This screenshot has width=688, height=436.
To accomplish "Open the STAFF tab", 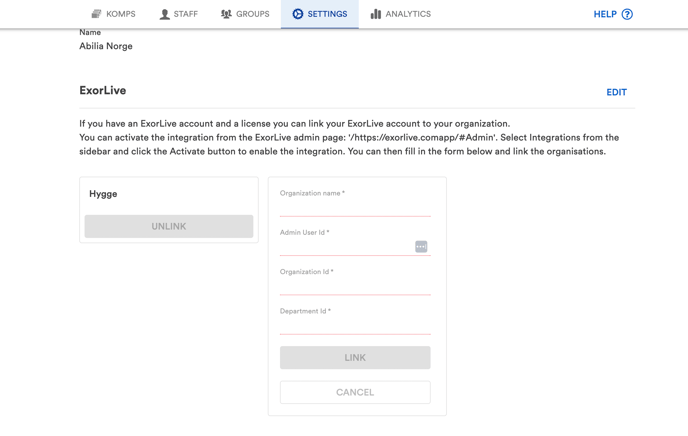I will 178,14.
